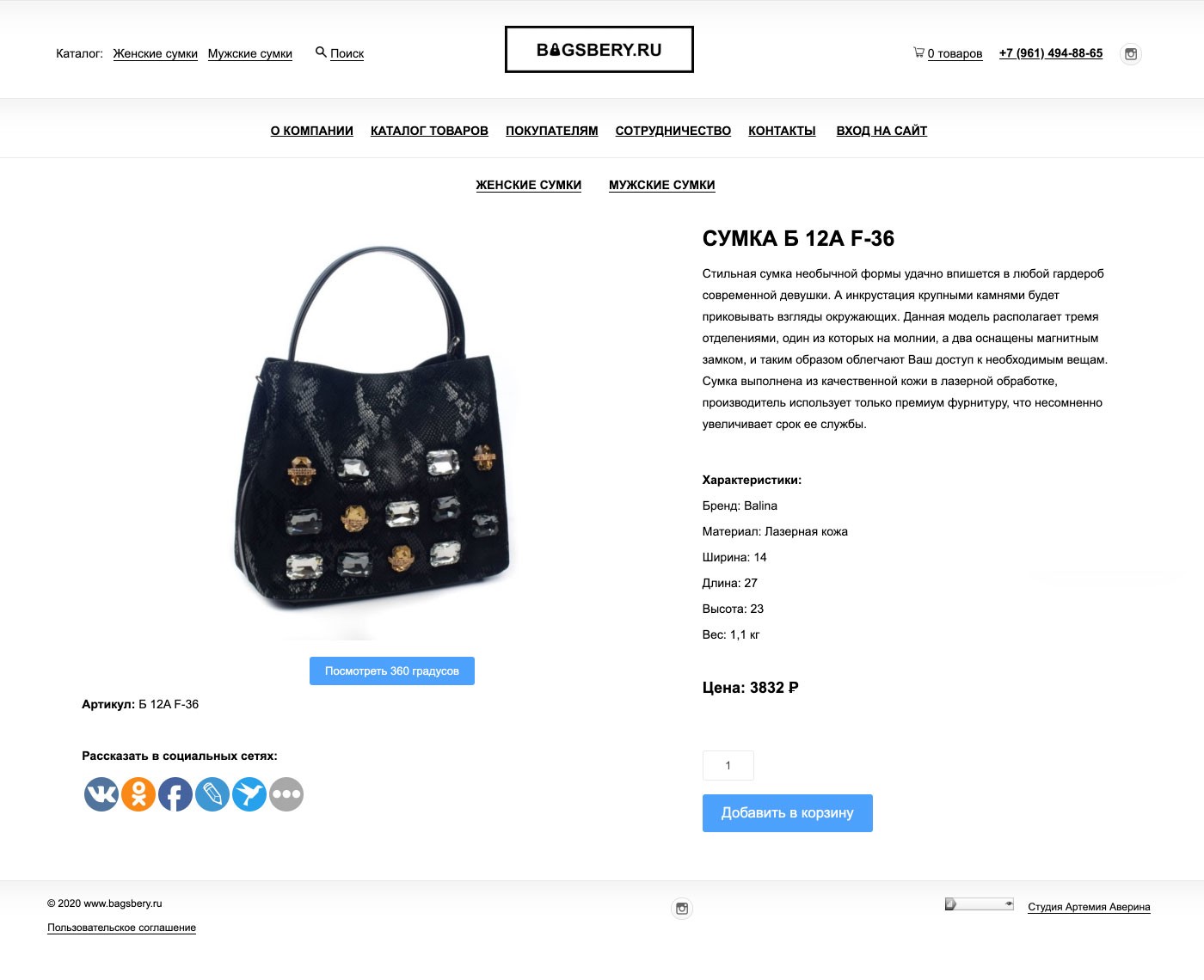Click the 'Посмотреть 360 градусов' button
1204x980 pixels.
click(x=392, y=671)
